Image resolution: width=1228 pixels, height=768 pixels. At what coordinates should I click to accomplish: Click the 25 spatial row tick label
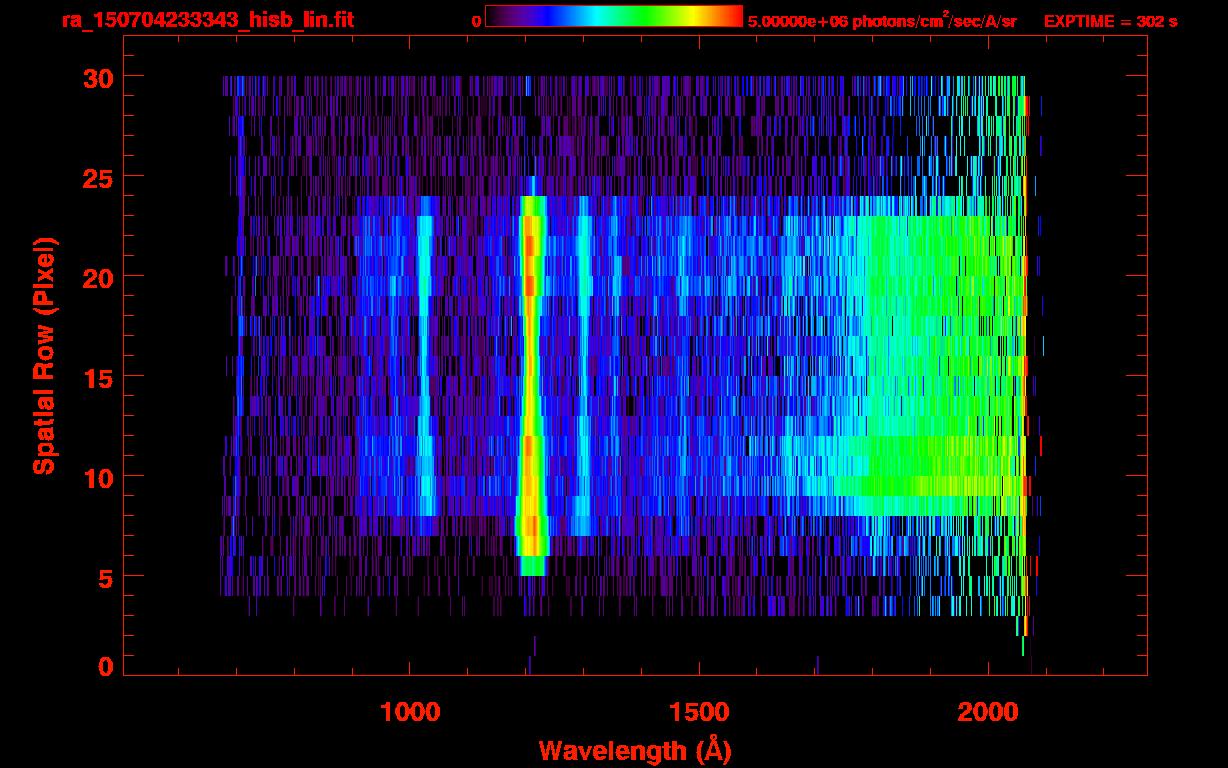pyautogui.click(x=98, y=177)
